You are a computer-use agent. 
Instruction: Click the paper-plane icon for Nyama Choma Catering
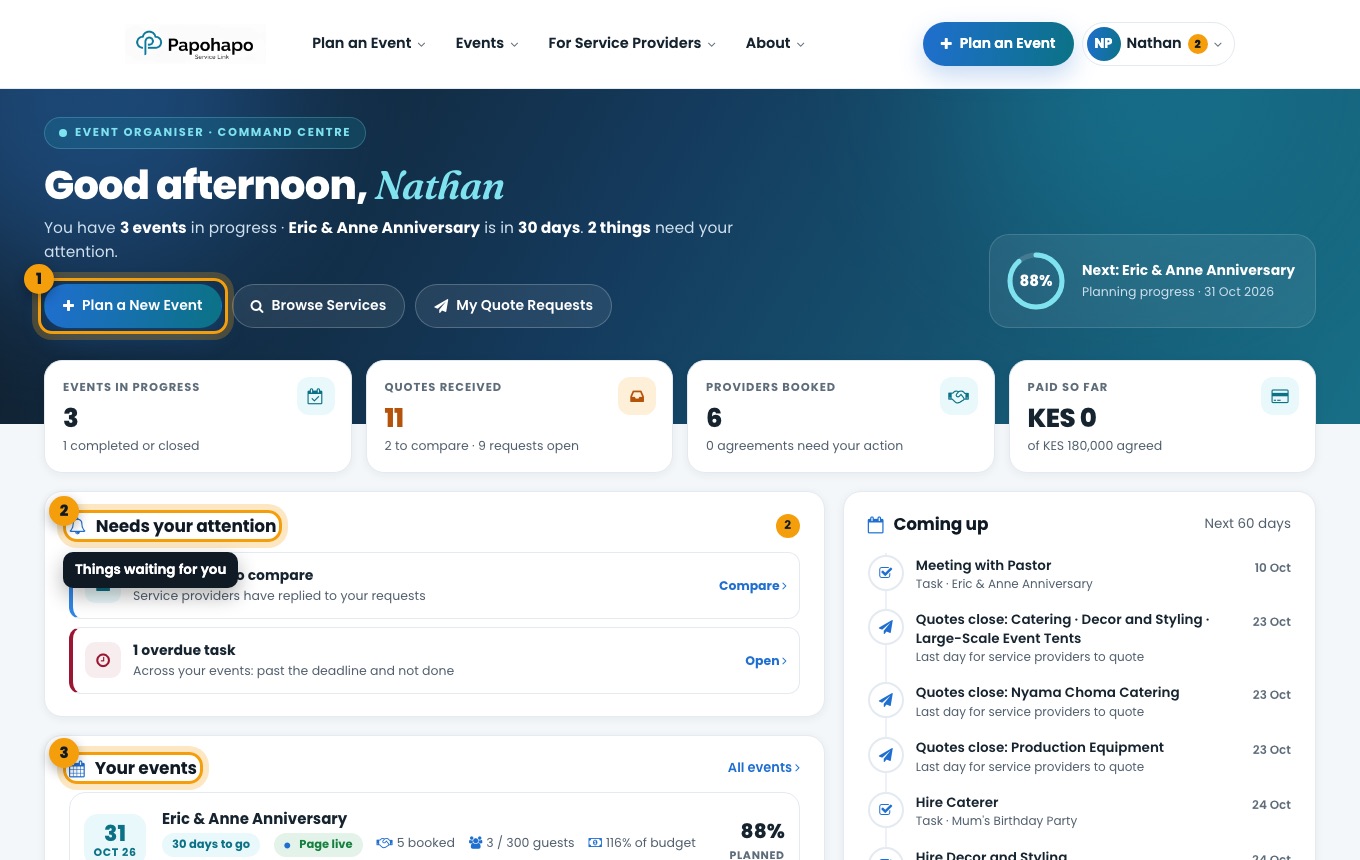tap(885, 700)
